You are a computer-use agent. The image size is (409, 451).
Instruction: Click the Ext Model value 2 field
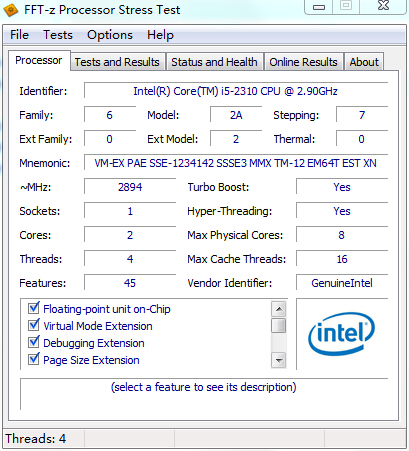click(236, 139)
